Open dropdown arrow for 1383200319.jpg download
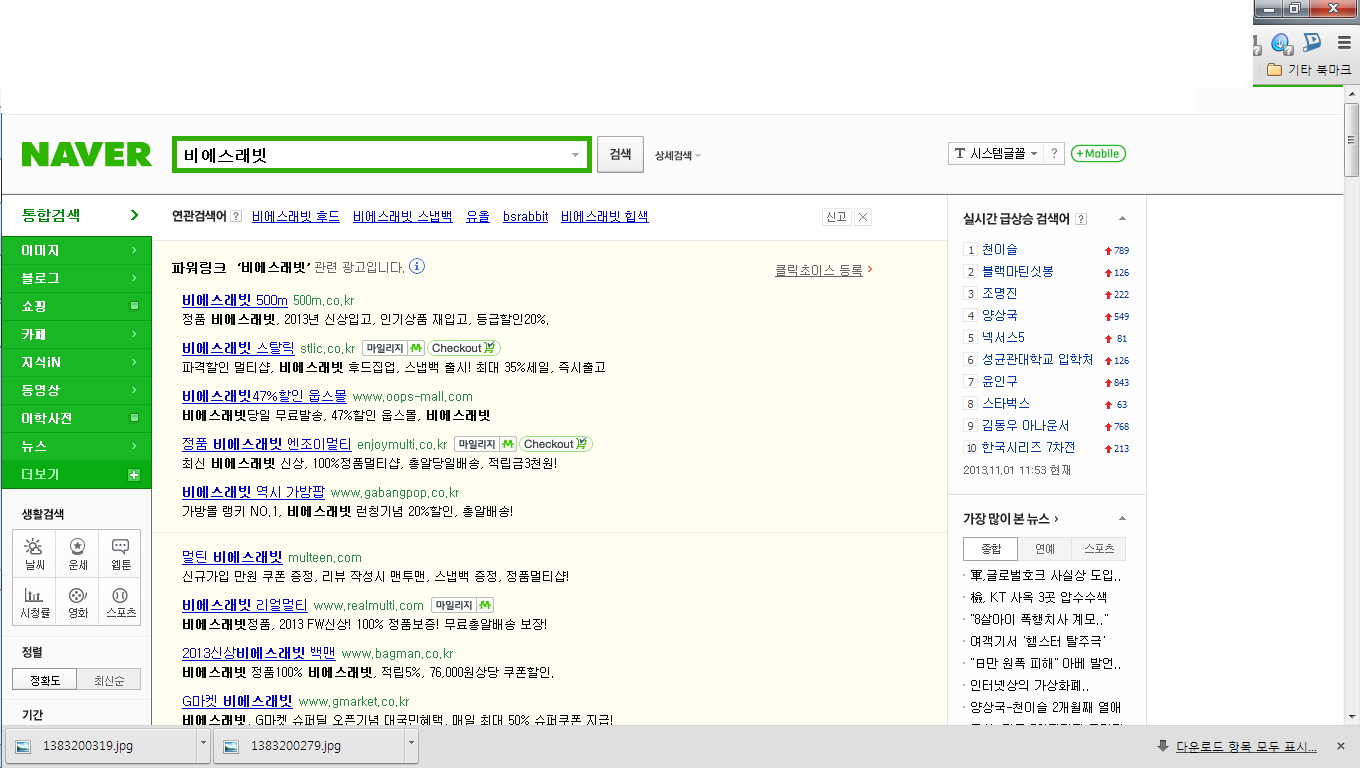The image size is (1360, 768). (x=203, y=745)
